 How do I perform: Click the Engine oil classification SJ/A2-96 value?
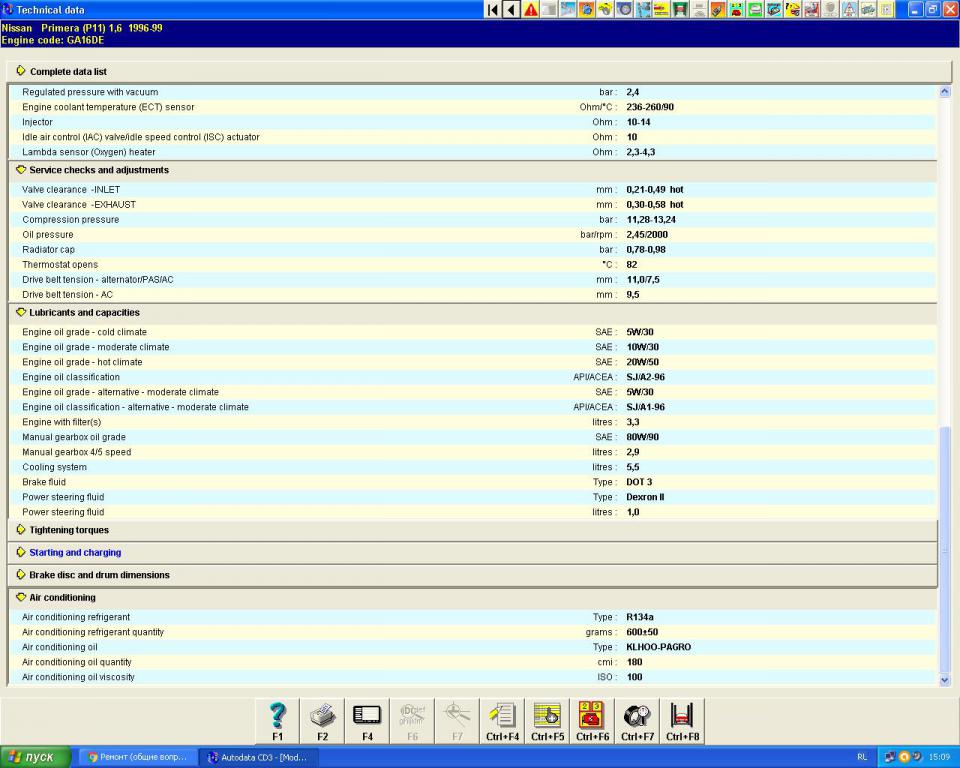click(645, 377)
